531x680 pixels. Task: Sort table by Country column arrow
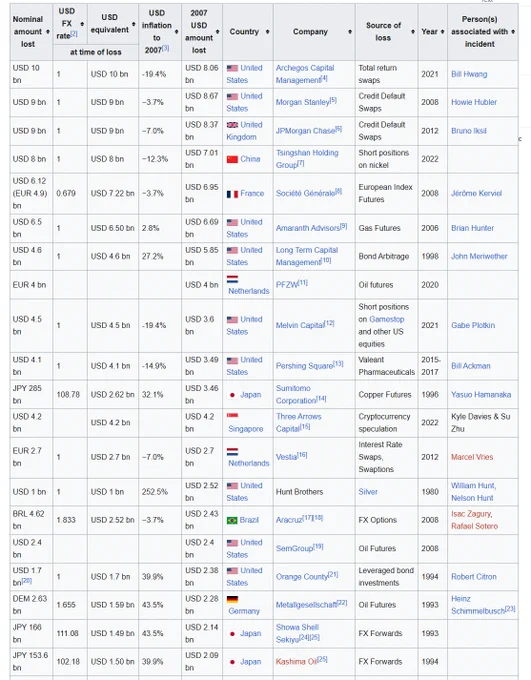click(x=268, y=32)
